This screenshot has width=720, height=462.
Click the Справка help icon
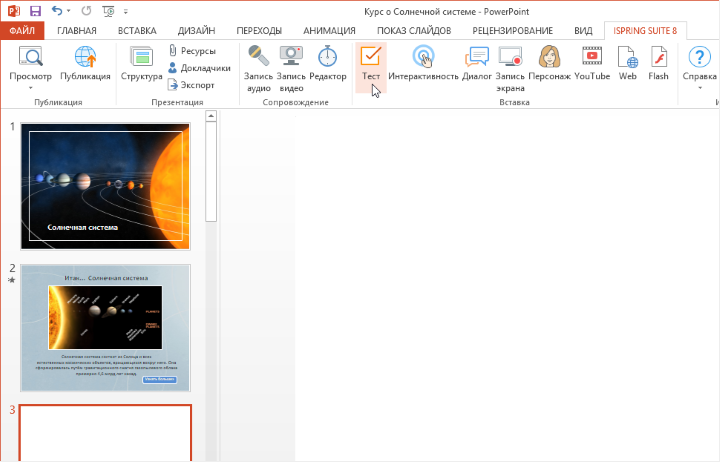[699, 58]
